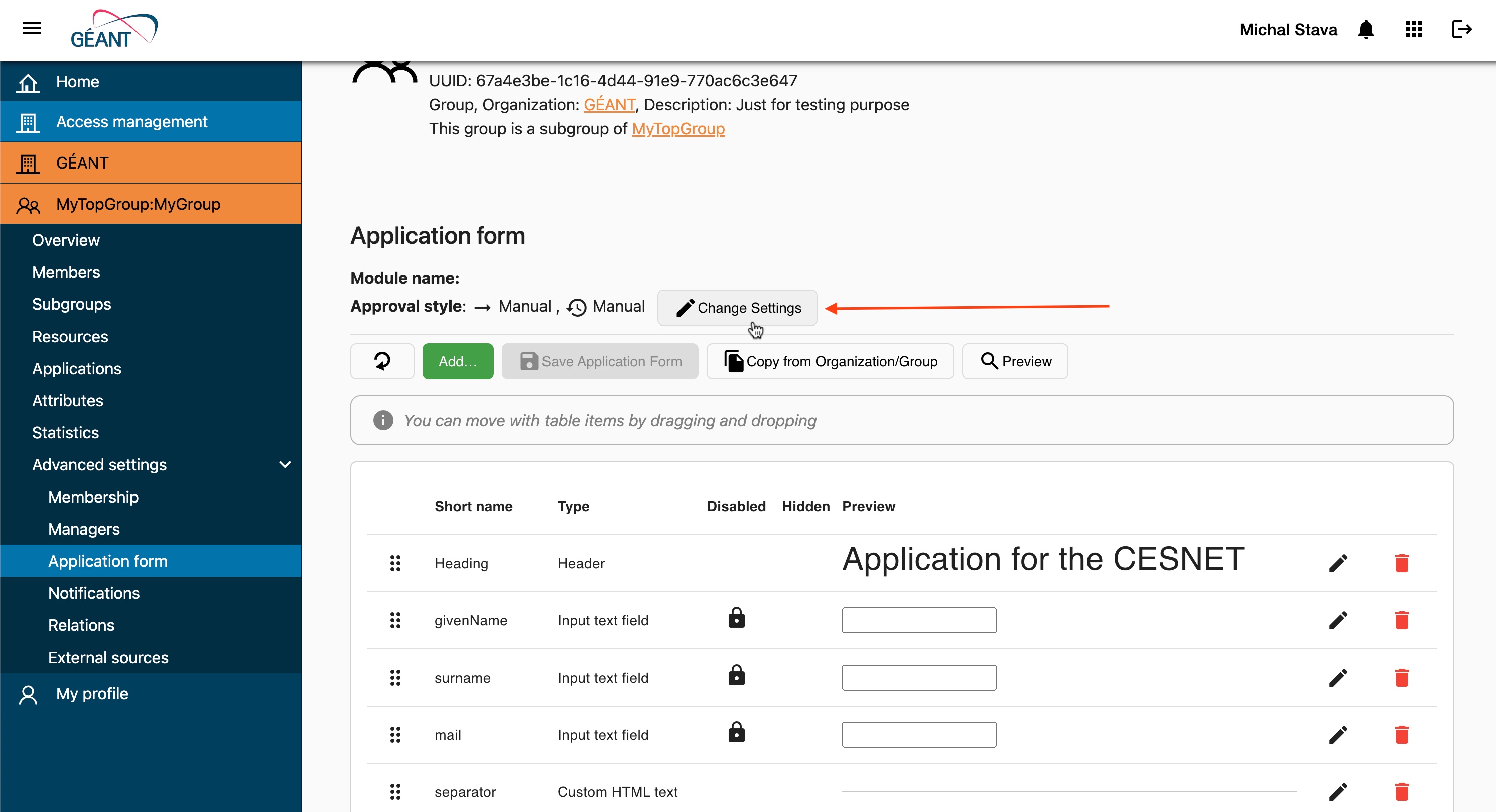The width and height of the screenshot is (1496, 812).
Task: Click the Change Settings button
Action: coord(737,307)
